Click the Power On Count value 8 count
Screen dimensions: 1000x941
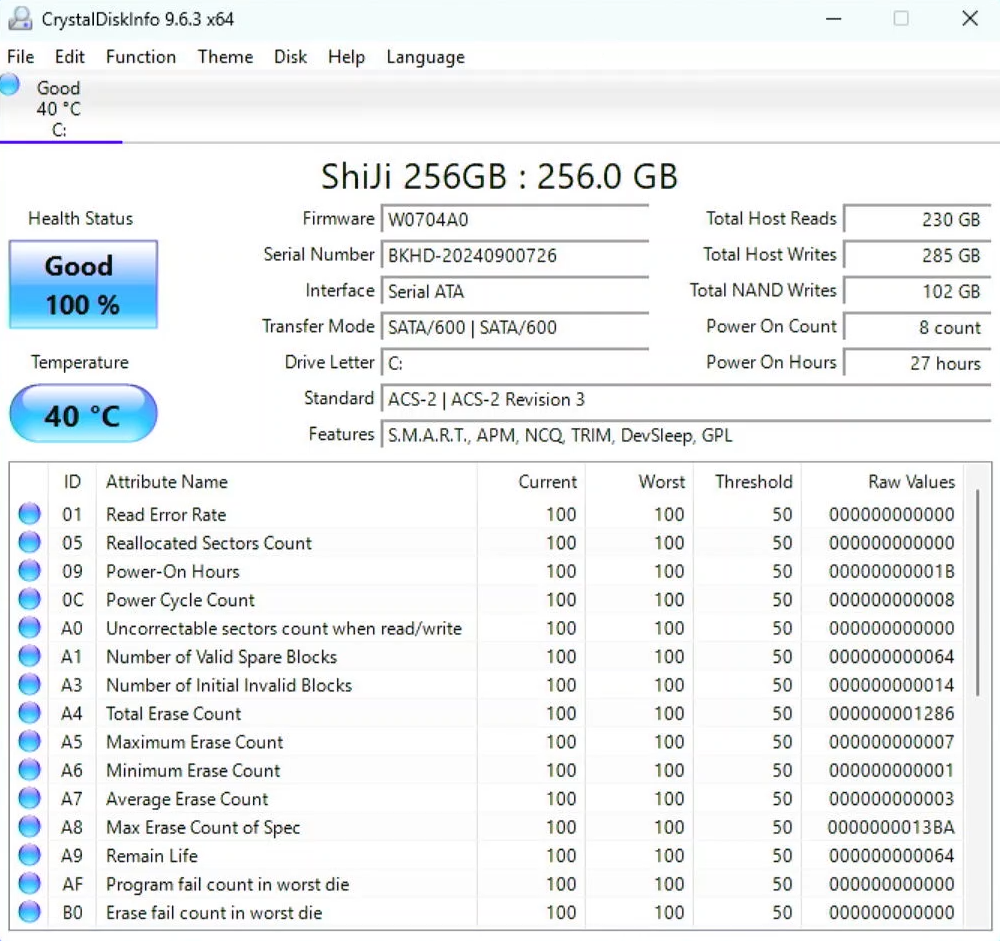click(x=918, y=327)
